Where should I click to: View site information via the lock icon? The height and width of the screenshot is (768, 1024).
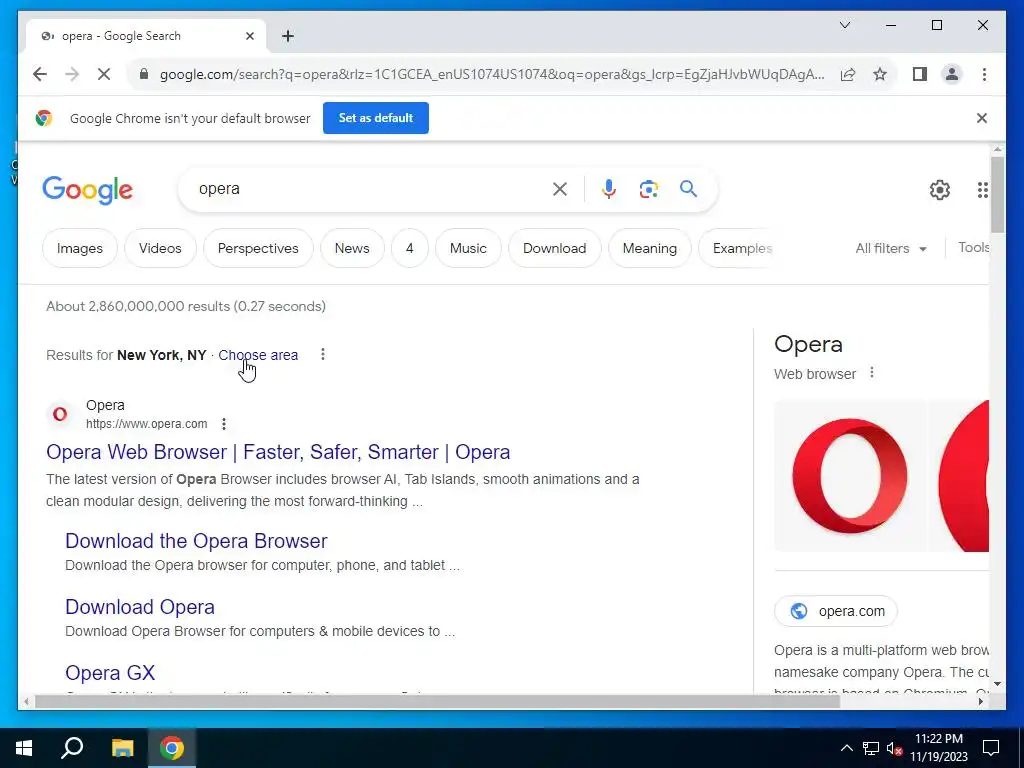point(144,74)
